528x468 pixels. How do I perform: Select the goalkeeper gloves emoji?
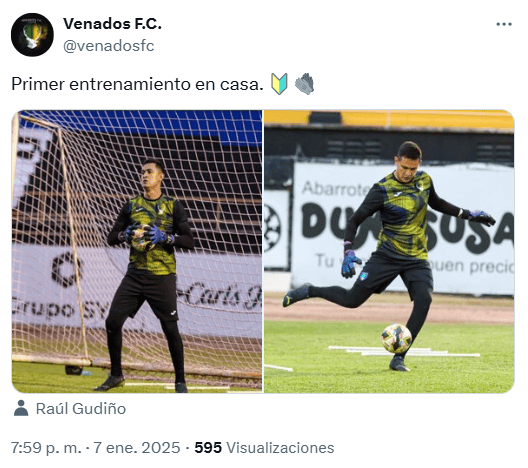(x=304, y=84)
